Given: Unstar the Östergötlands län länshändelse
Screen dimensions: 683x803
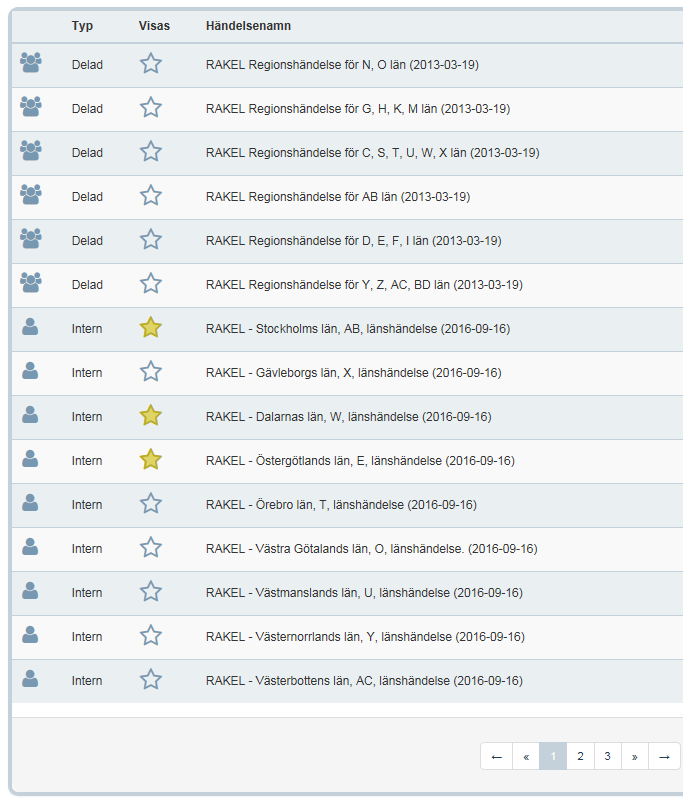Looking at the screenshot, I should coord(151,460).
